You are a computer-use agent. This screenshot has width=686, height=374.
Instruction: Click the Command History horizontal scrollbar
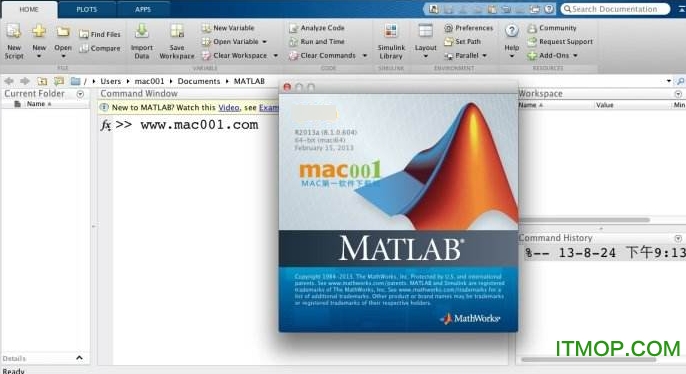[x=588, y=360]
